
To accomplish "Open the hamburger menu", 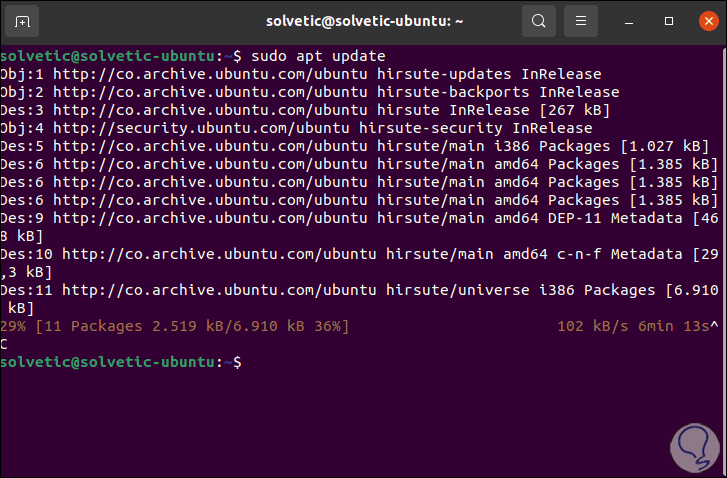I will (580, 21).
